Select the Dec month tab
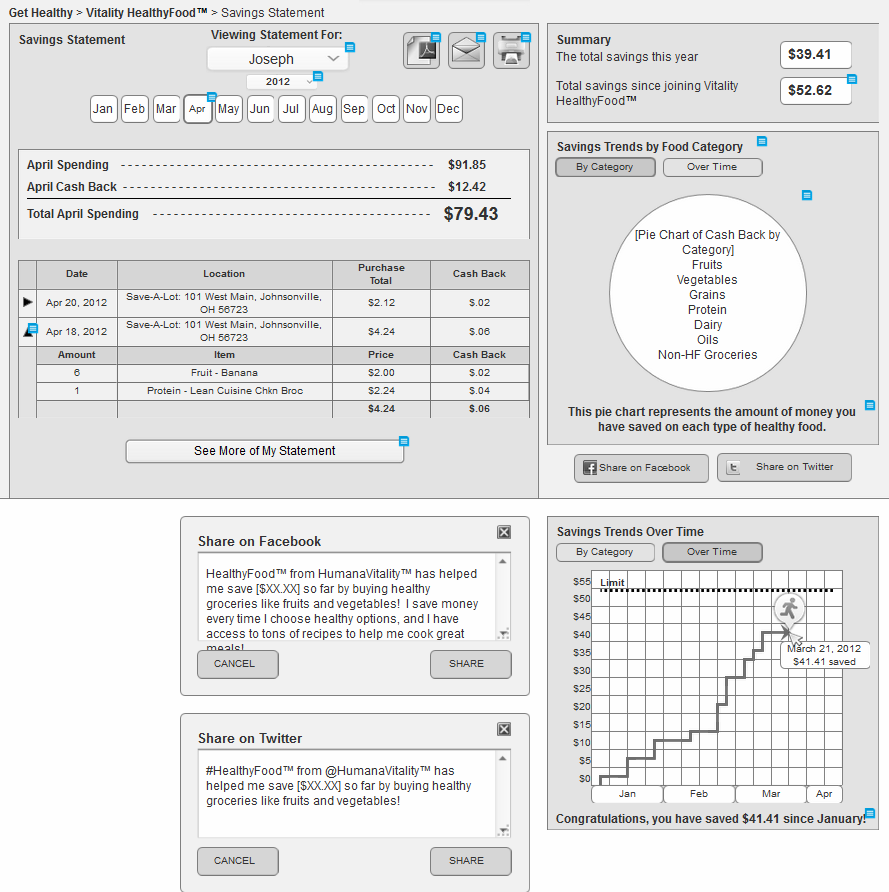889x892 pixels. point(448,109)
